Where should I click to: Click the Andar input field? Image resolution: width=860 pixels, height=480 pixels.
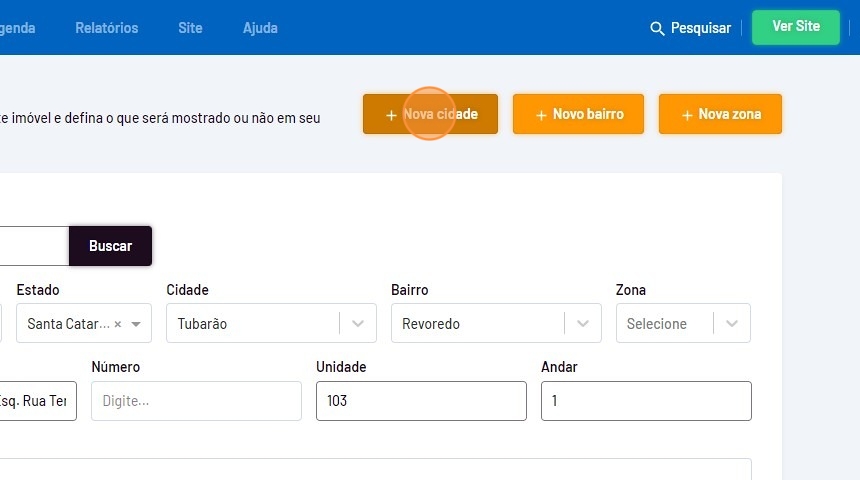click(645, 401)
